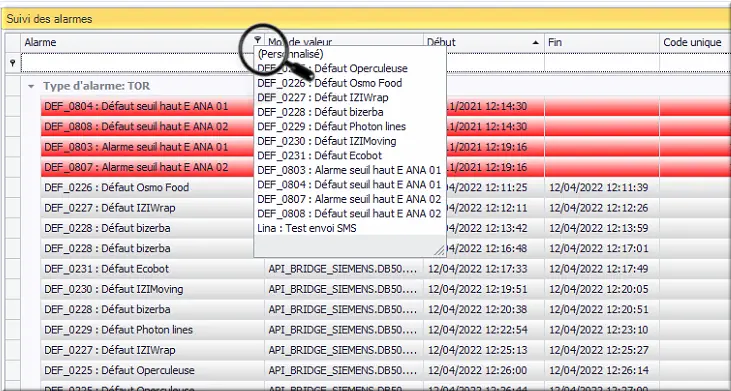This screenshot has height=391, width=731.
Task: Choose DEF_0226 : Défaut Osmo Food filter
Action: tap(330, 83)
